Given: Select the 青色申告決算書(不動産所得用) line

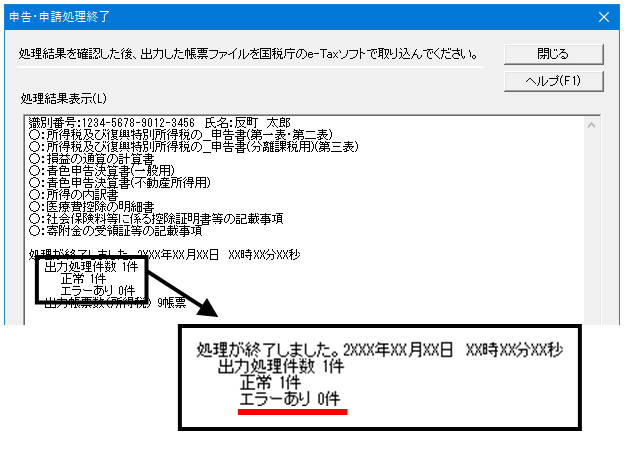Looking at the screenshot, I should point(119,183).
